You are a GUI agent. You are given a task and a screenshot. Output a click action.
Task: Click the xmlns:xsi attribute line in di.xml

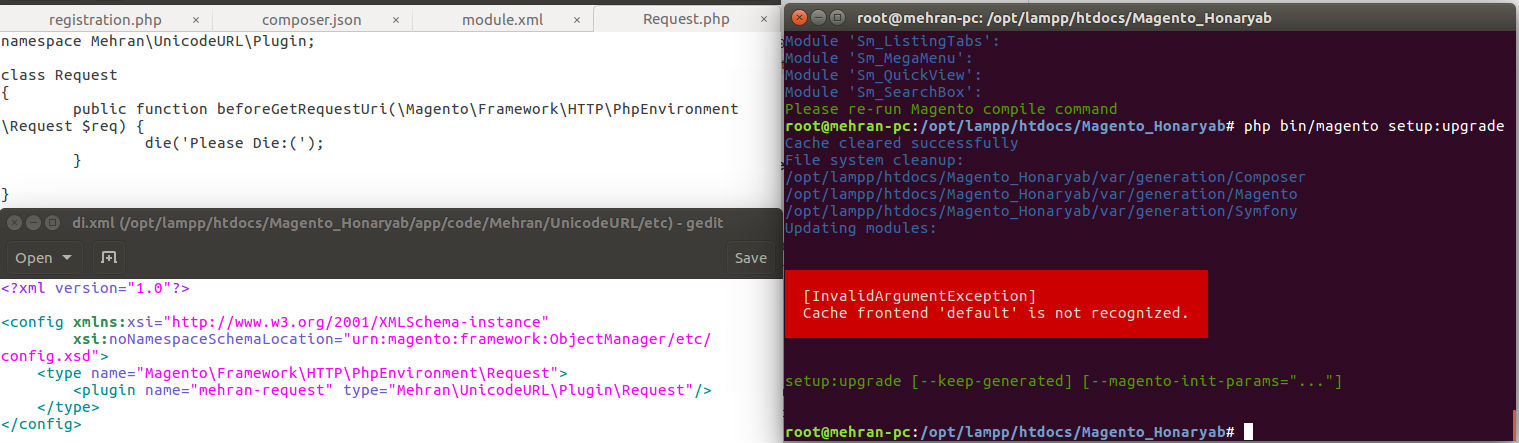pos(275,322)
